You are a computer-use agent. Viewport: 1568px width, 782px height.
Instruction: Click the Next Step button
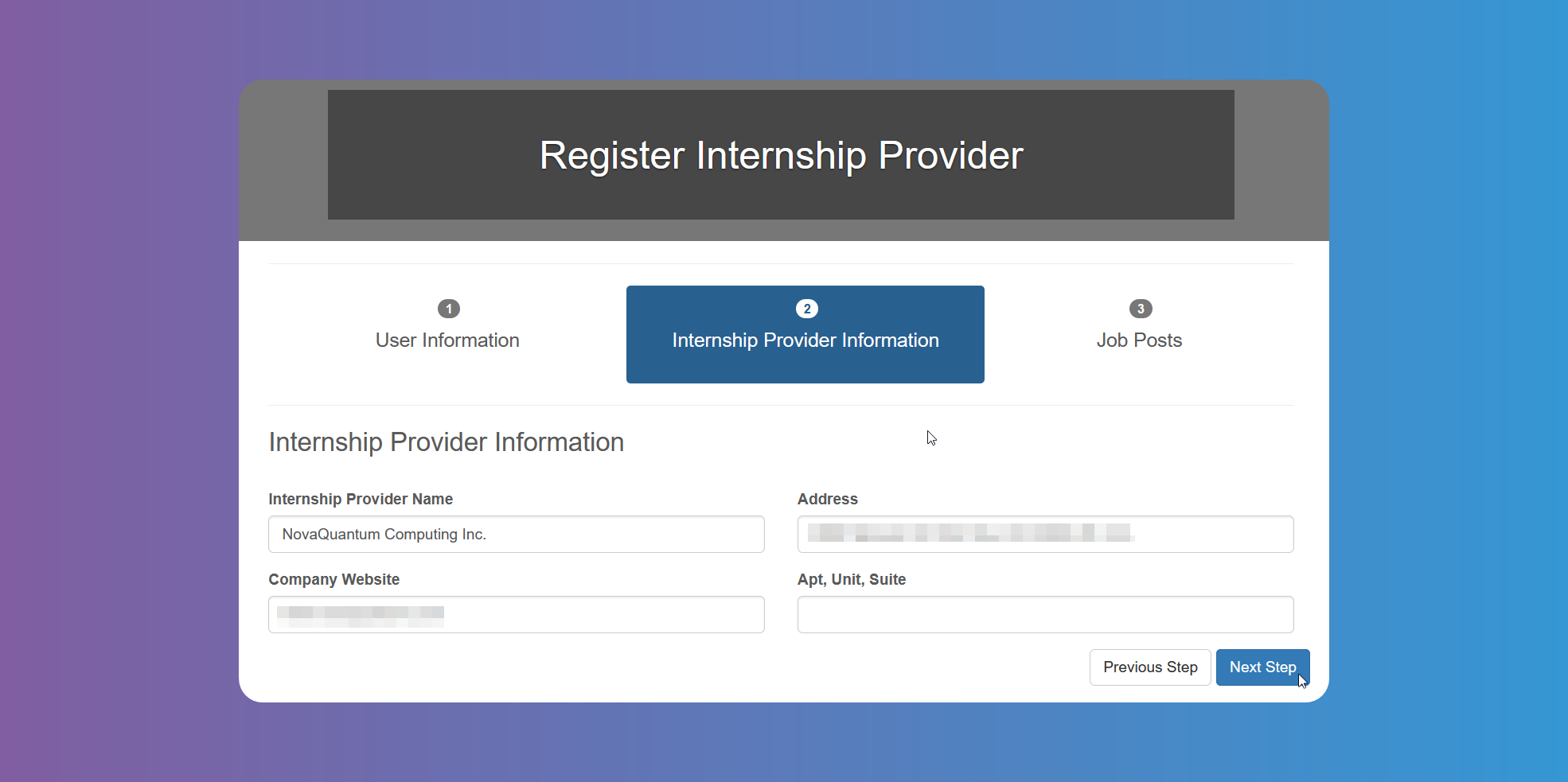1262,667
